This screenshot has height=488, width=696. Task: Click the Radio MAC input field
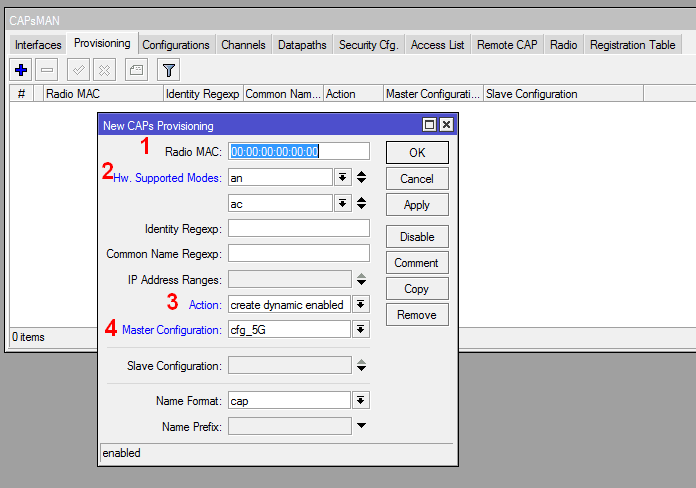(299, 151)
